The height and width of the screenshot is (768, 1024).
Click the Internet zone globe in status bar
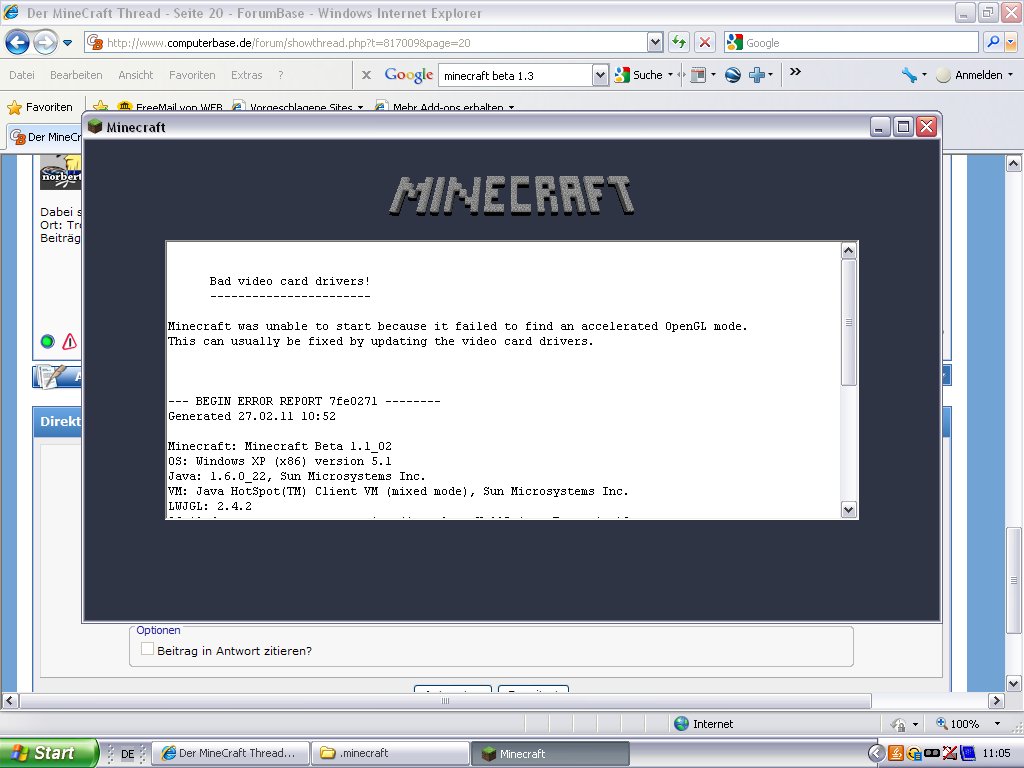pyautogui.click(x=681, y=724)
